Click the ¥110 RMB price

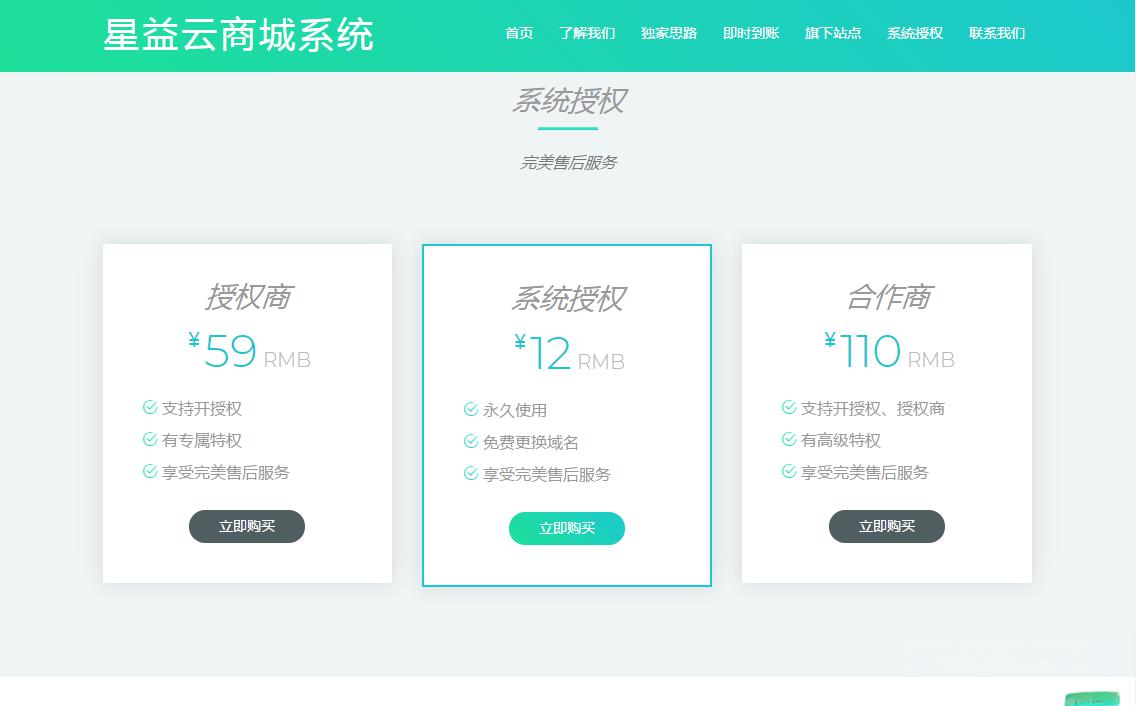point(889,352)
